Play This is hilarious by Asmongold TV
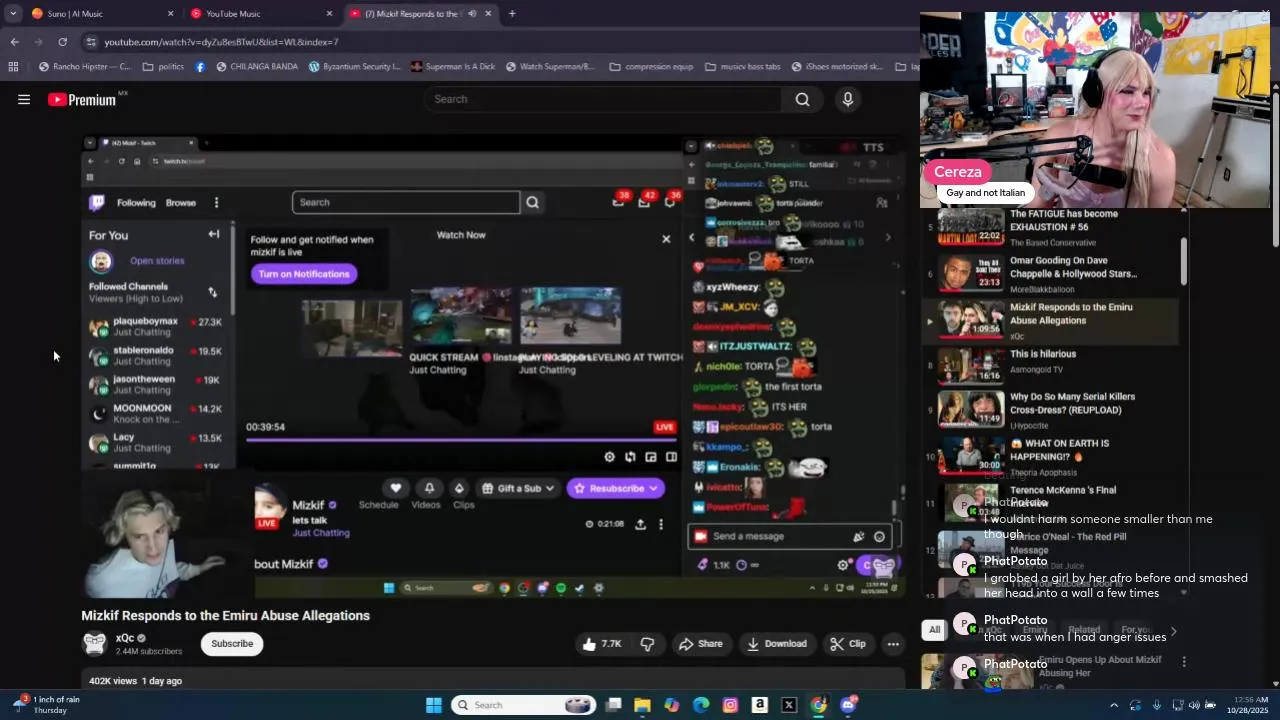 1050,366
